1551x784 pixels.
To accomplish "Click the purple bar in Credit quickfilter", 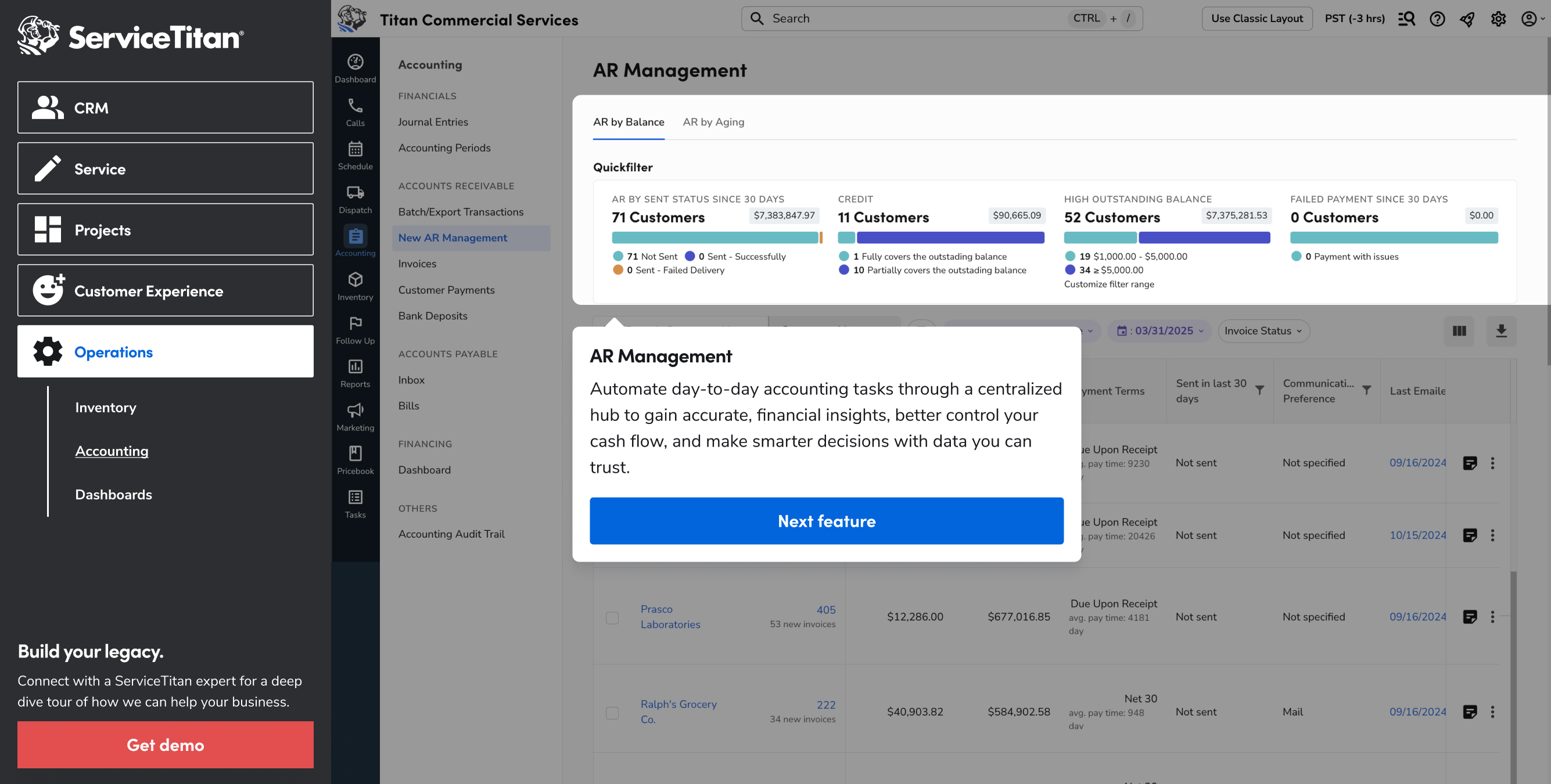I will click(x=950, y=238).
